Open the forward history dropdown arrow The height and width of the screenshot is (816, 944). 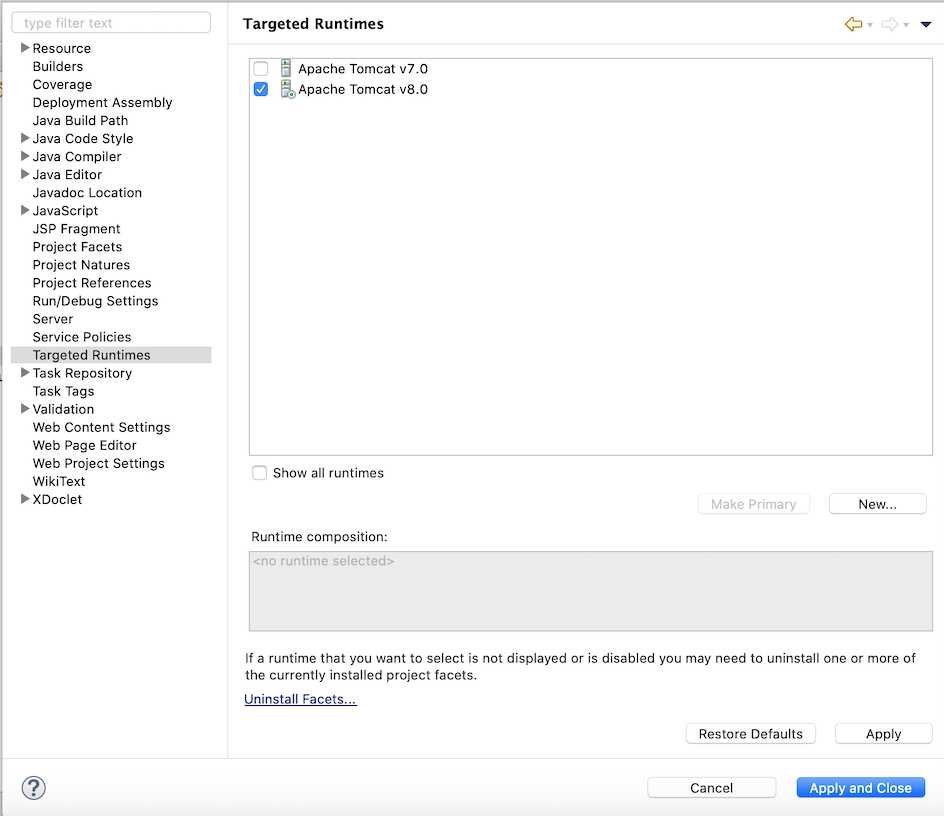click(906, 25)
